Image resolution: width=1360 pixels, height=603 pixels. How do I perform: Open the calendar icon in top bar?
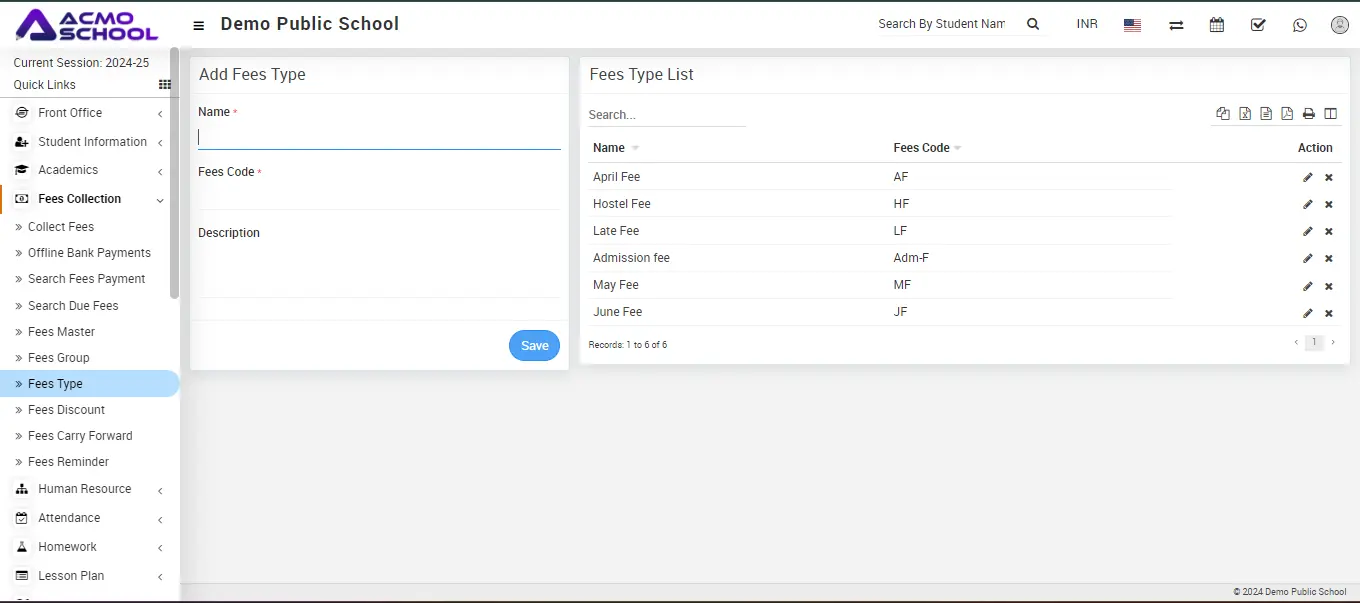[1216, 25]
